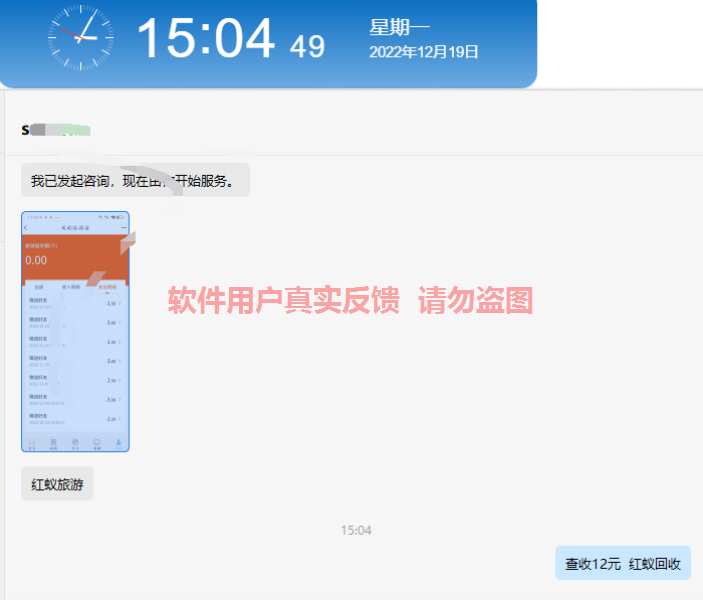Click the analog clock icon
The height and width of the screenshot is (600, 703).
click(x=81, y=37)
